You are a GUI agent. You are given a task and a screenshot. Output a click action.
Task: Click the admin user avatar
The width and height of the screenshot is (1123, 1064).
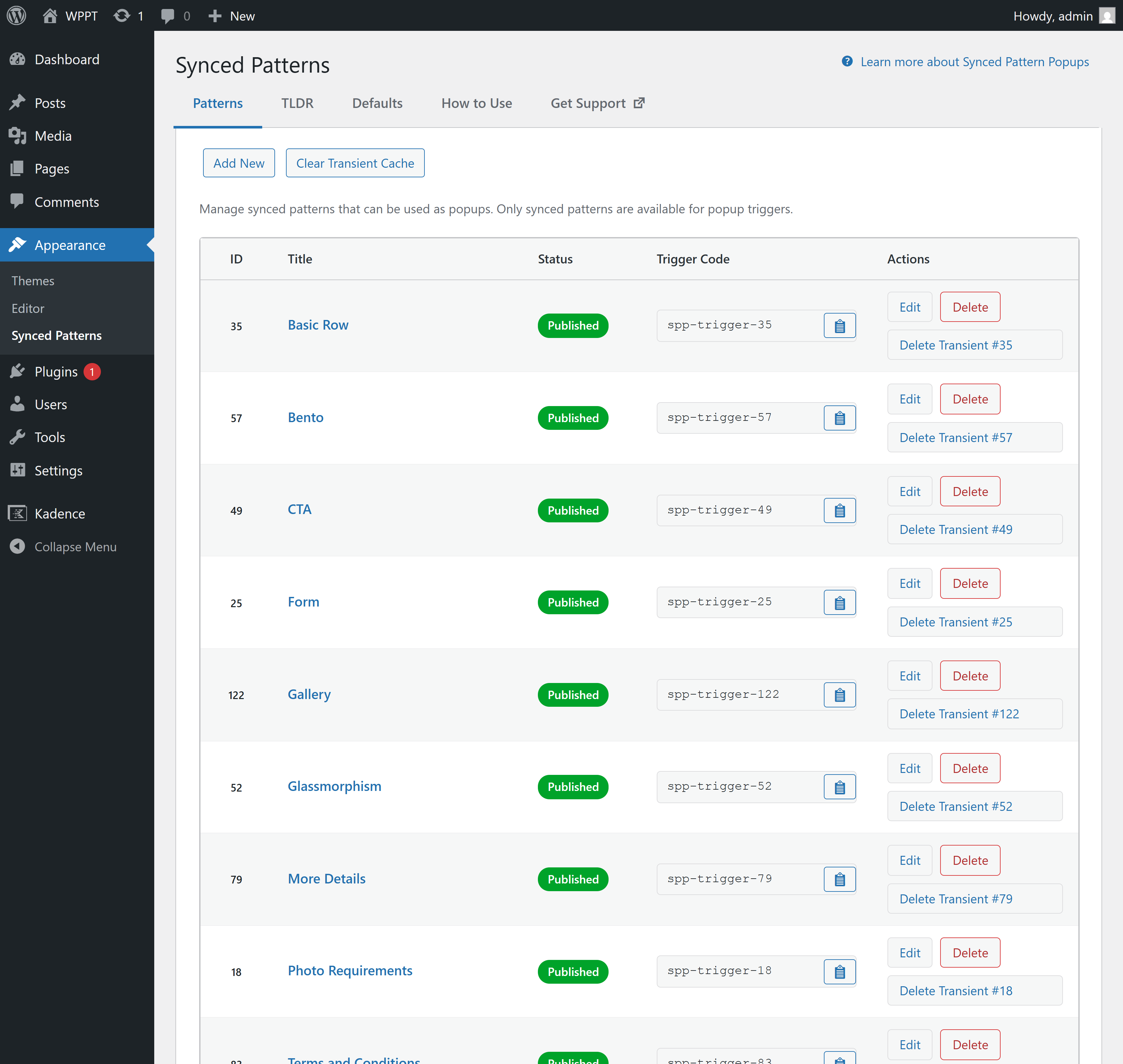click(1107, 15)
